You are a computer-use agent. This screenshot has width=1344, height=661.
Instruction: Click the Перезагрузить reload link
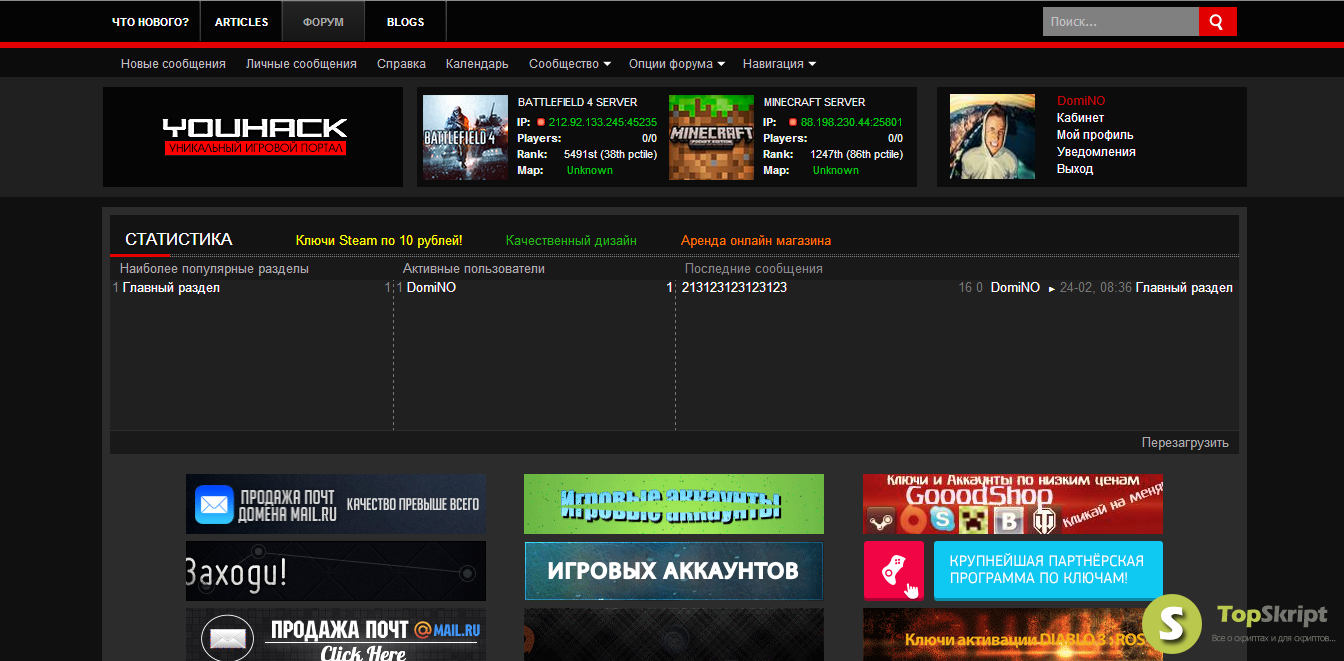click(1185, 443)
